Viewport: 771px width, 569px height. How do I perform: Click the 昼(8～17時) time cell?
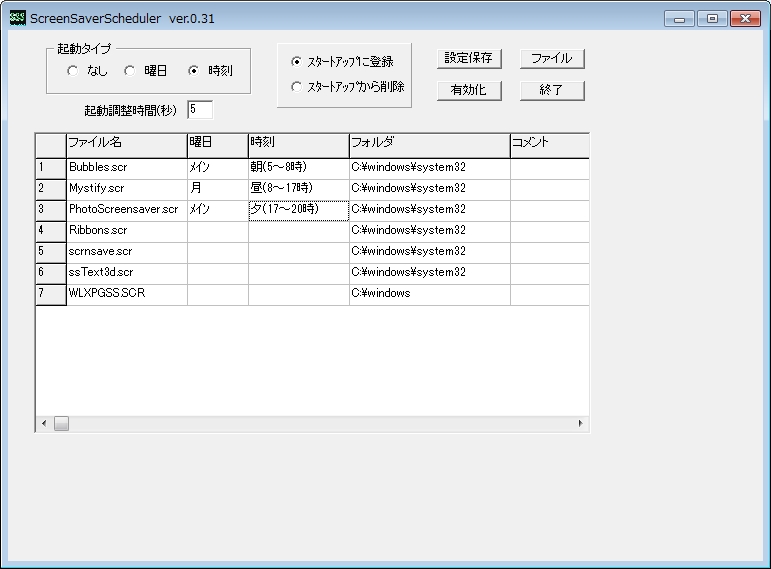click(299, 190)
